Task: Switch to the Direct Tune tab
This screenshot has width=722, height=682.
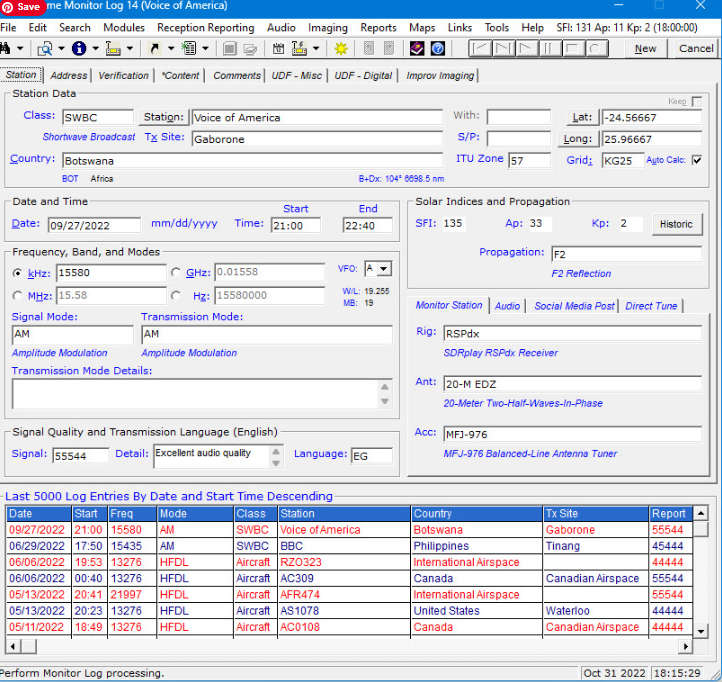Action: [x=651, y=306]
